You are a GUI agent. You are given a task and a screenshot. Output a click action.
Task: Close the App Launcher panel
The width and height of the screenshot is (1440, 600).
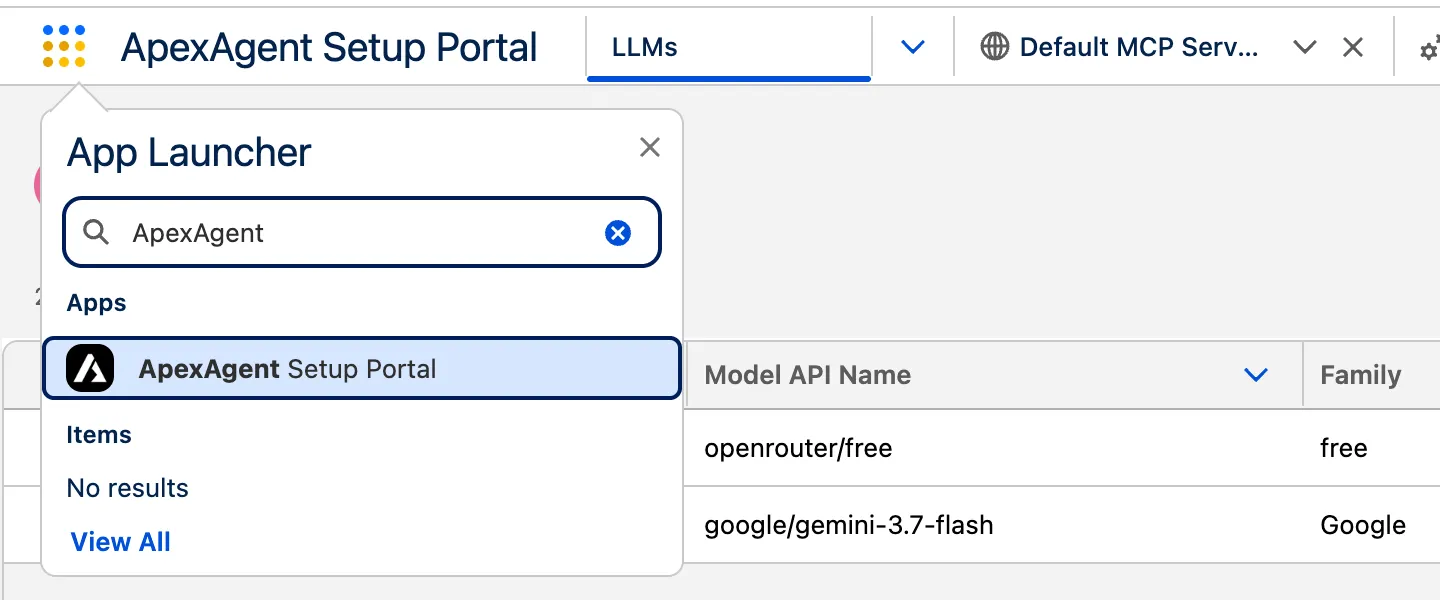point(650,148)
